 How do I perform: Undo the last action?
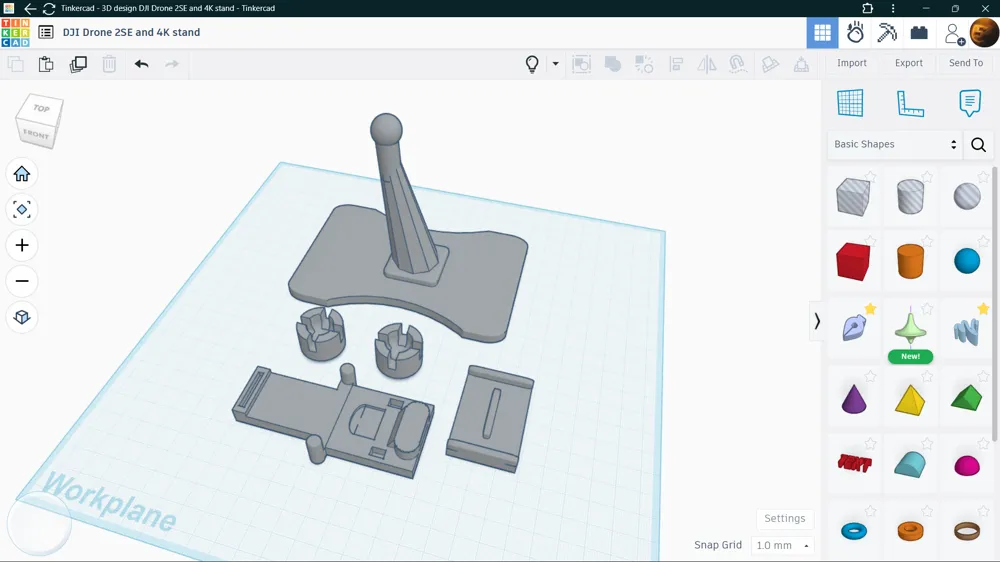[142, 64]
